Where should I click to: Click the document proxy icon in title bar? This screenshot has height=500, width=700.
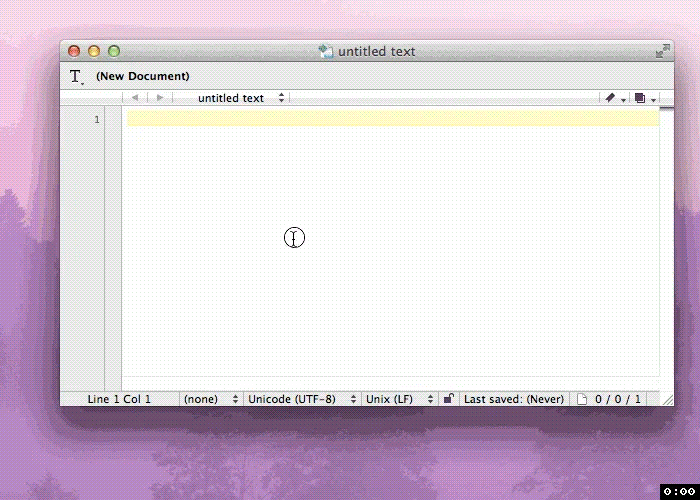click(326, 51)
